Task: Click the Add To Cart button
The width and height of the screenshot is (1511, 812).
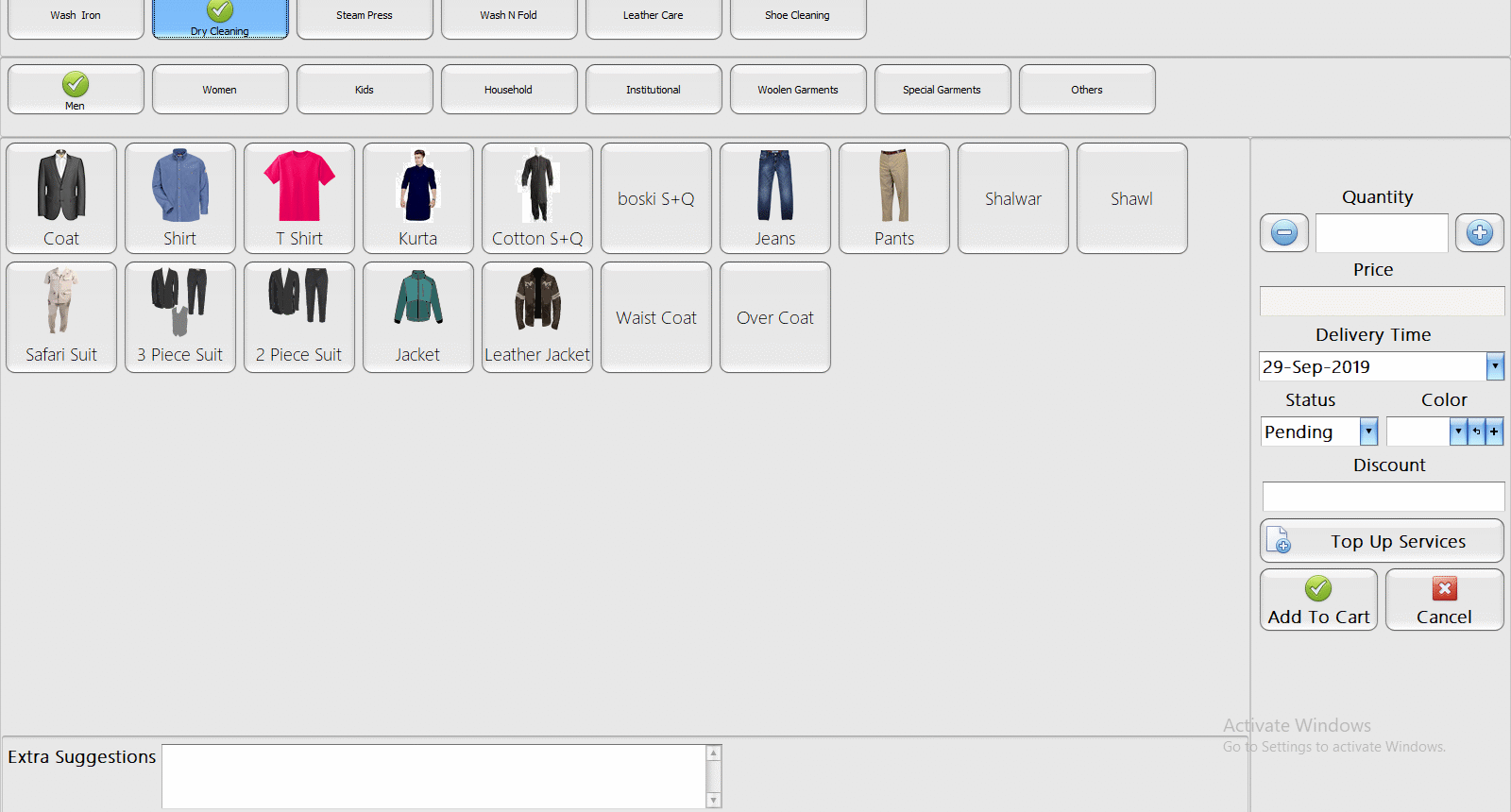Action: point(1318,601)
